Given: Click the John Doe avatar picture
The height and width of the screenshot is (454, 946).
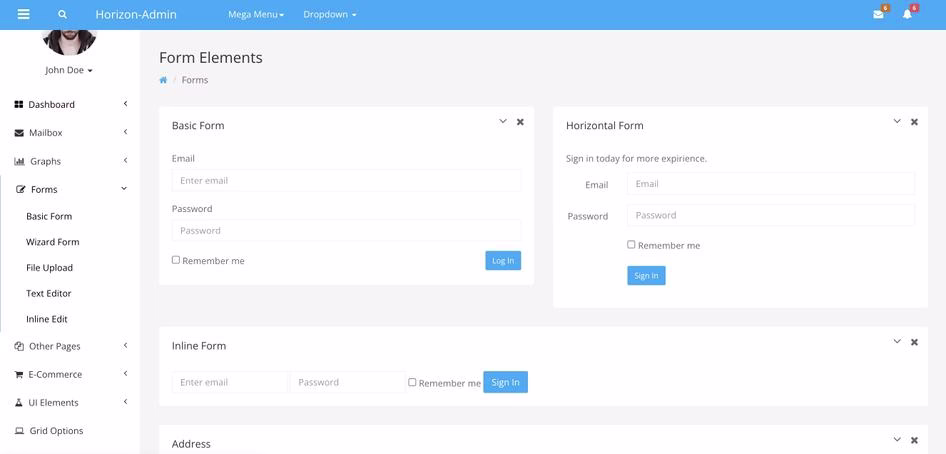Looking at the screenshot, I should (x=69, y=42).
